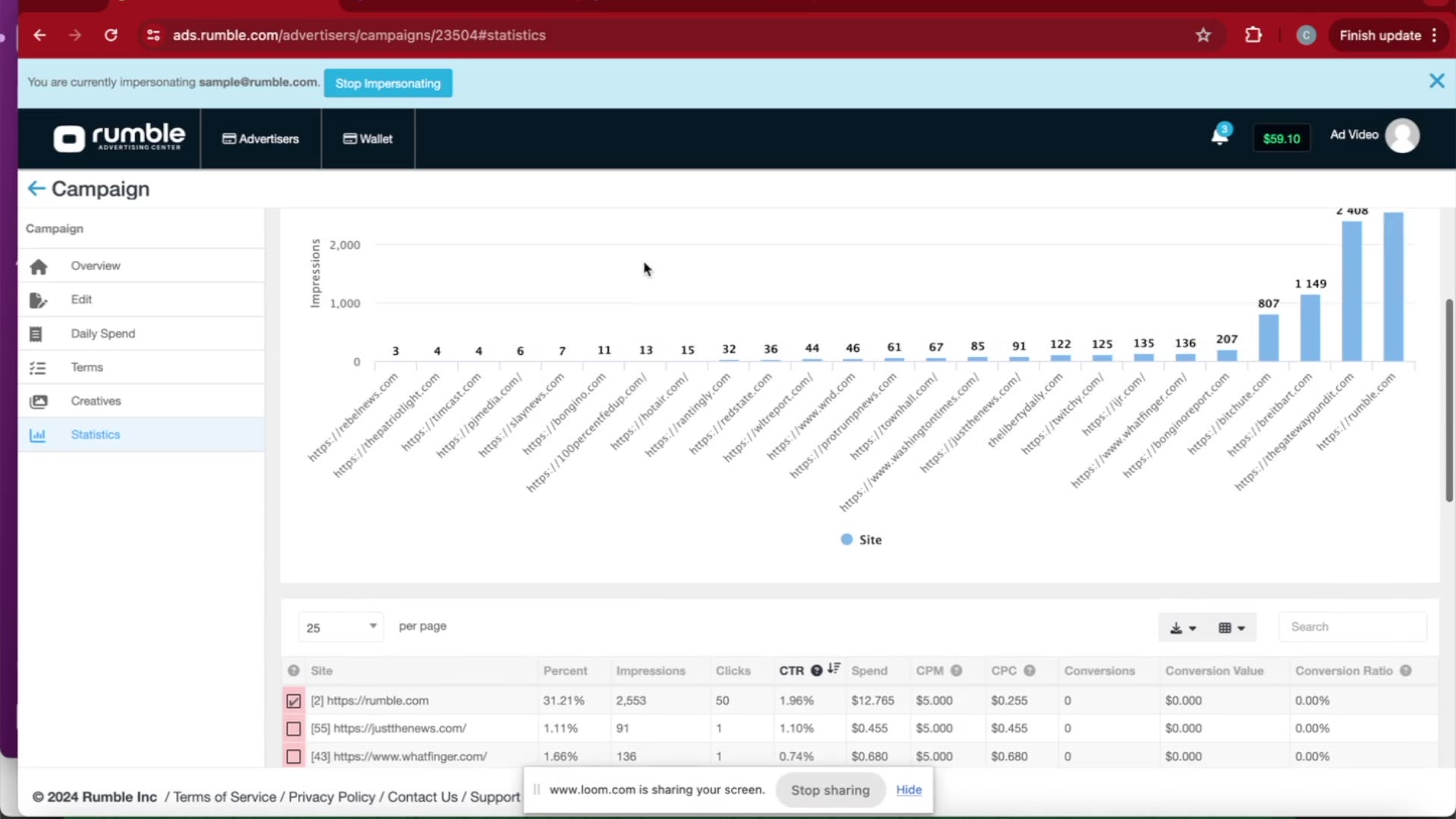The width and height of the screenshot is (1456, 819).
Task: Open the Overview sidebar icon
Action: pyautogui.click(x=38, y=266)
